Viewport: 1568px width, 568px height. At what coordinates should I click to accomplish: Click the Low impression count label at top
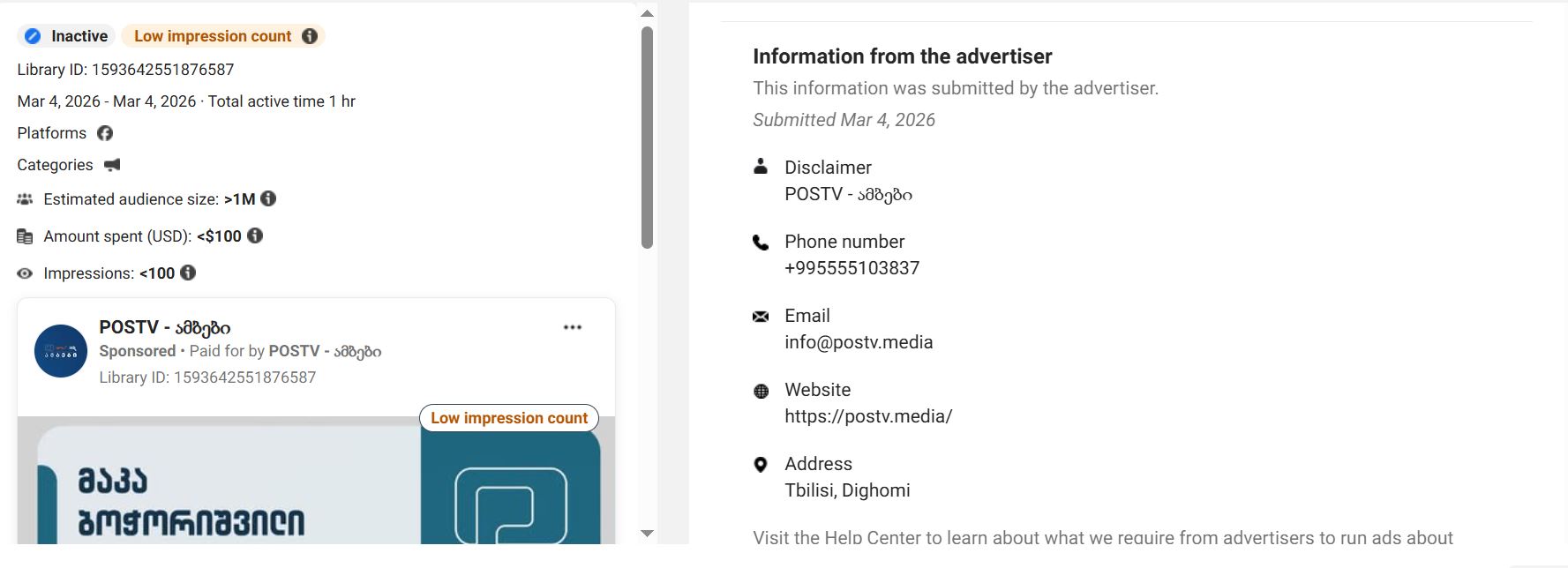pos(213,36)
